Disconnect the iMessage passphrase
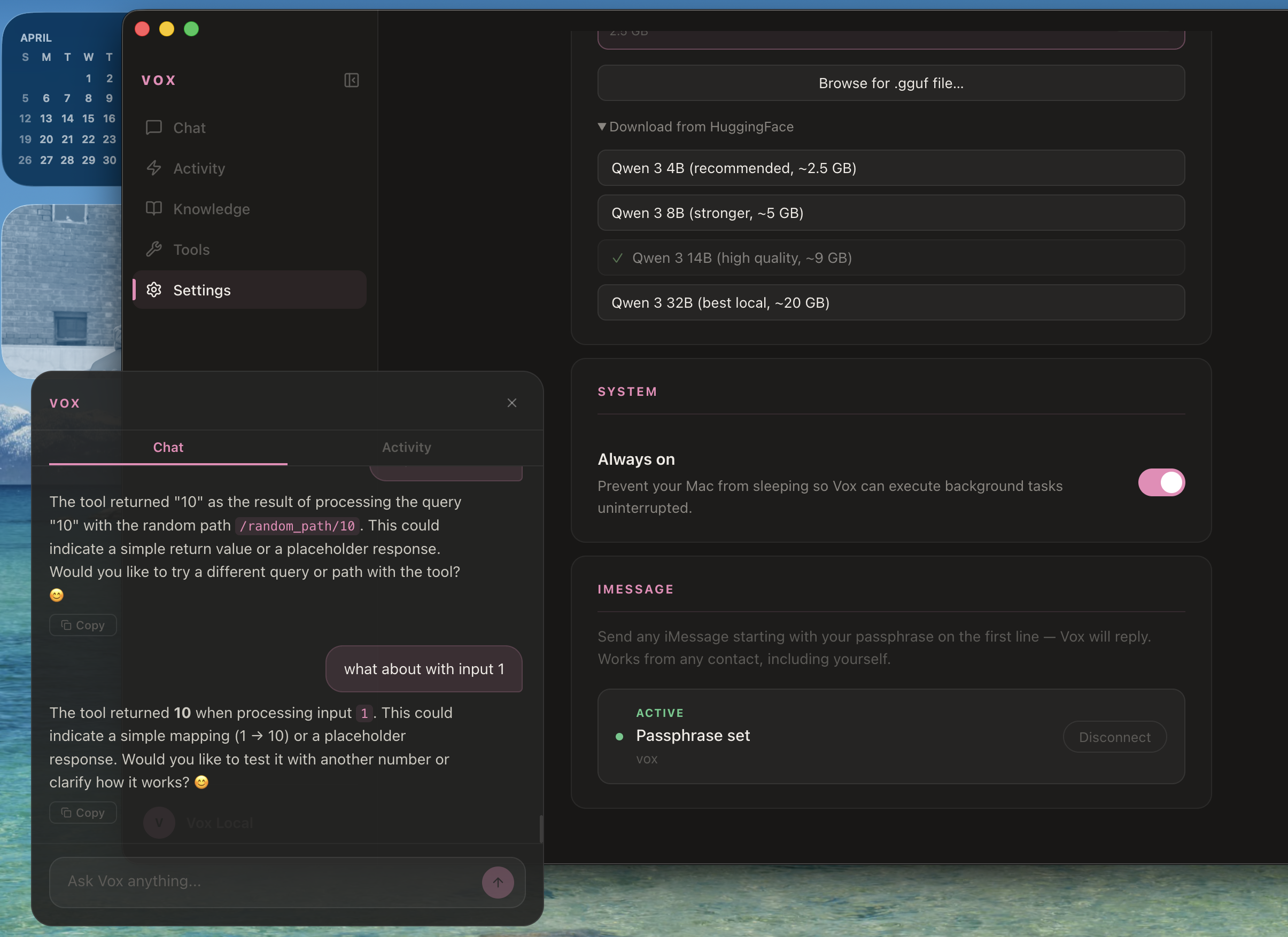 1114,737
